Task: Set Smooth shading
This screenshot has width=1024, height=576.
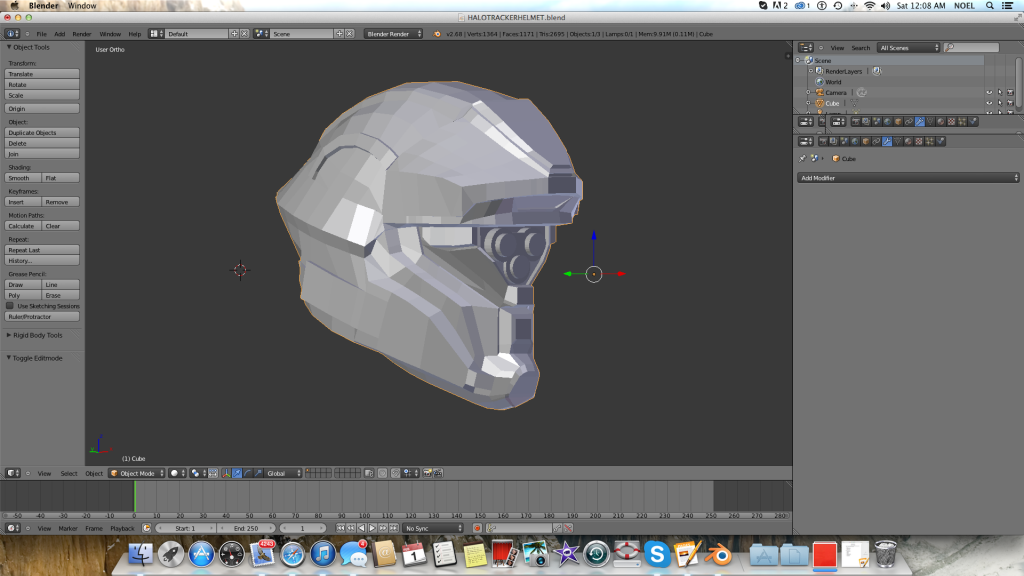Action: pyautogui.click(x=23, y=178)
